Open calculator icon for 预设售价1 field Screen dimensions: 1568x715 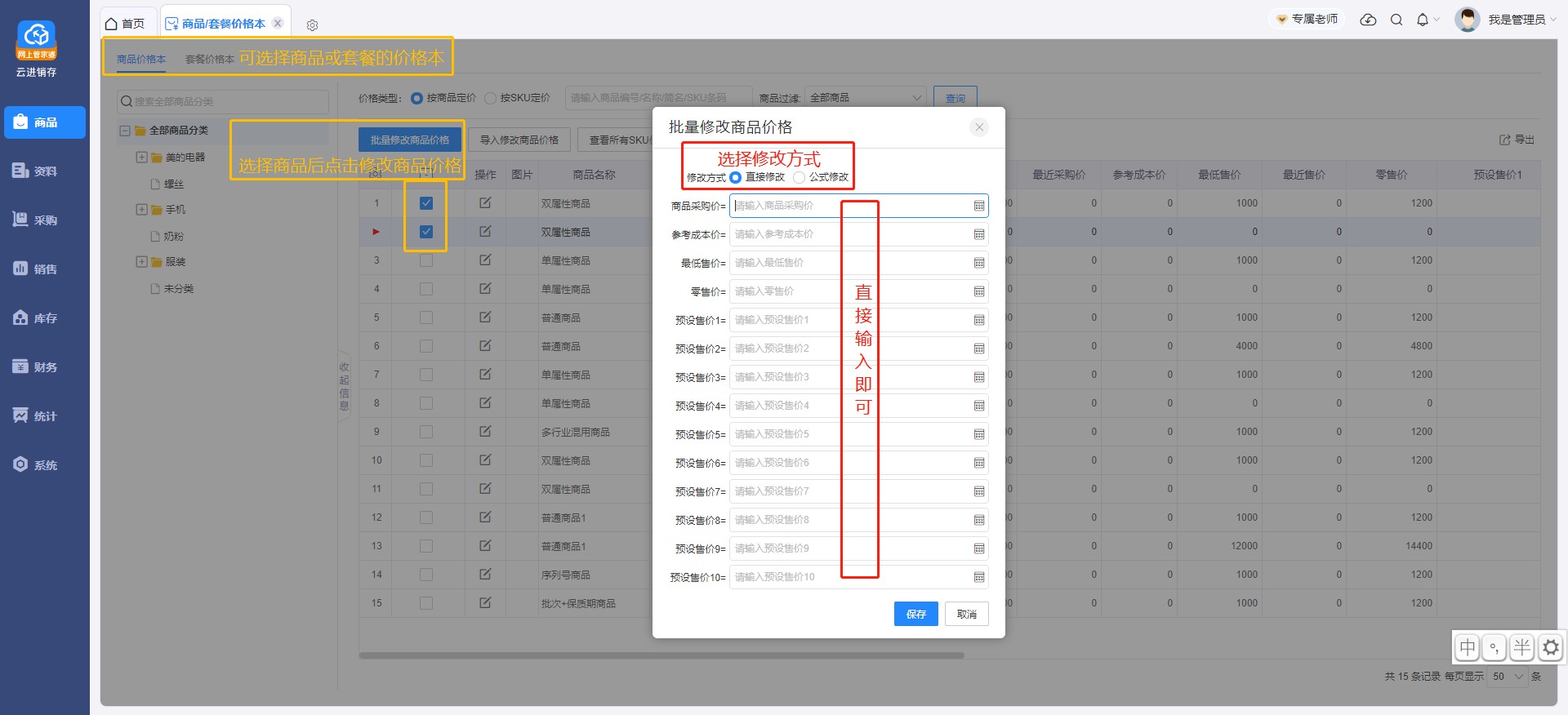click(979, 320)
